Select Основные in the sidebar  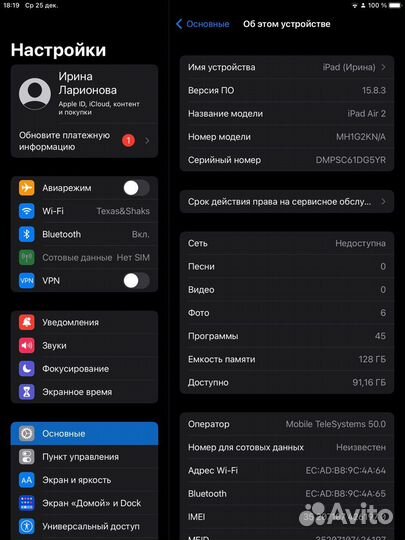tap(84, 434)
